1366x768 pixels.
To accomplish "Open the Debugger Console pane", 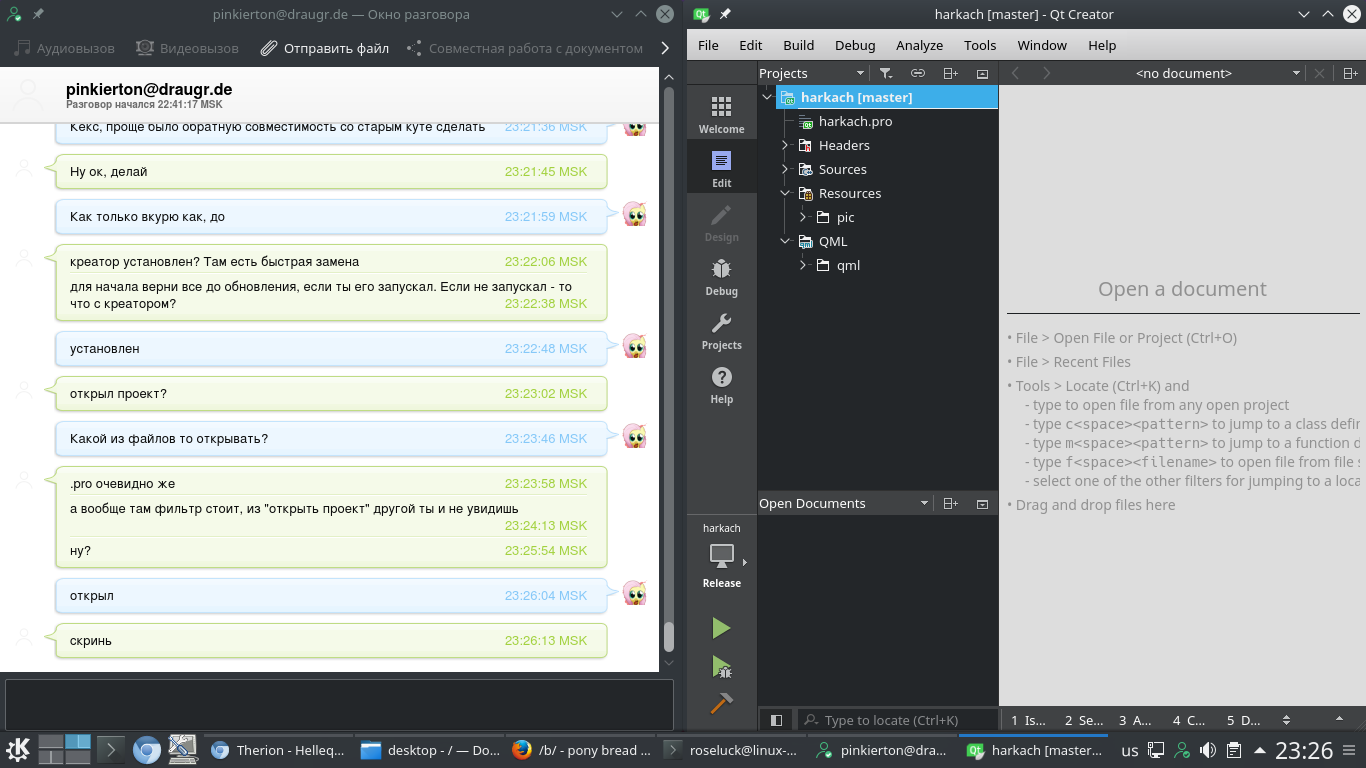I will click(1243, 720).
